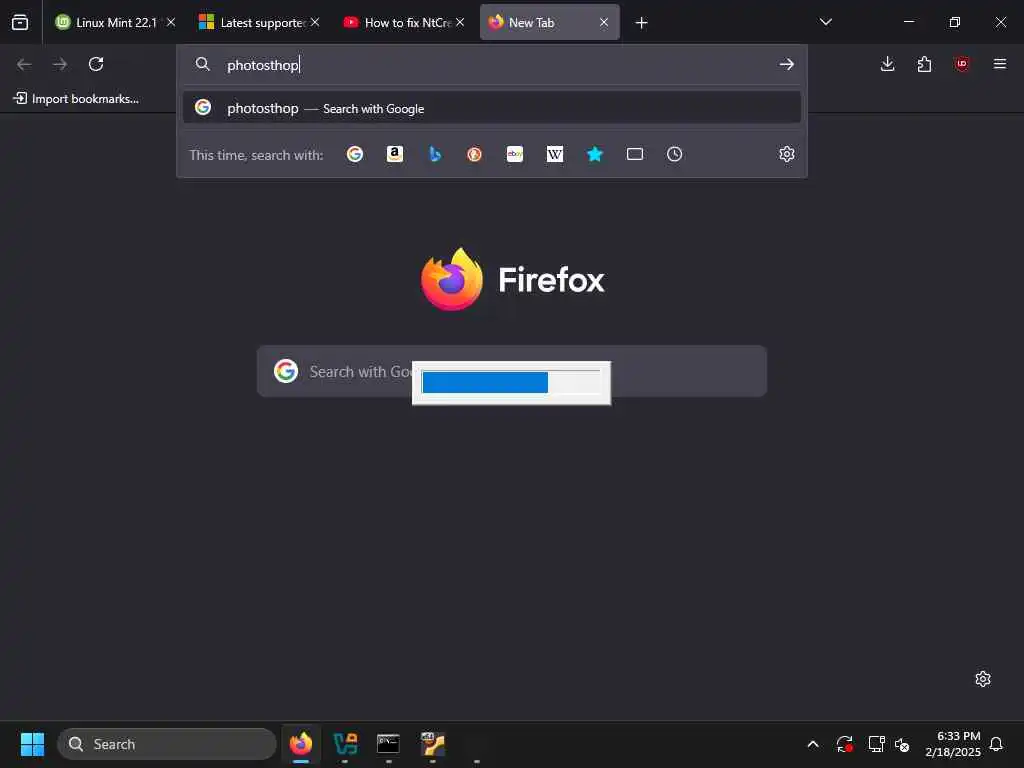Search open tabs icon
The height and width of the screenshot is (768, 1024).
point(635,154)
